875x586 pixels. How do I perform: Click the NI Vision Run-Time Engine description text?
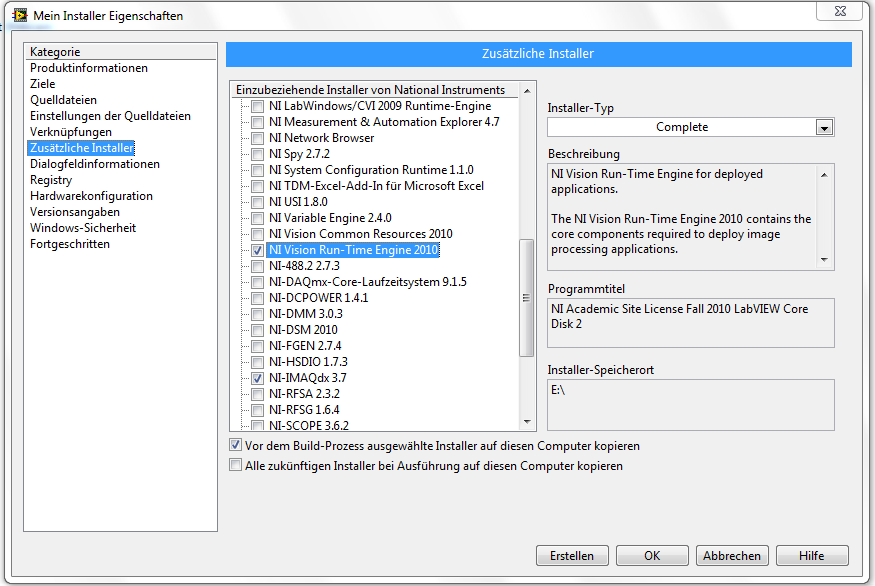tap(681, 212)
